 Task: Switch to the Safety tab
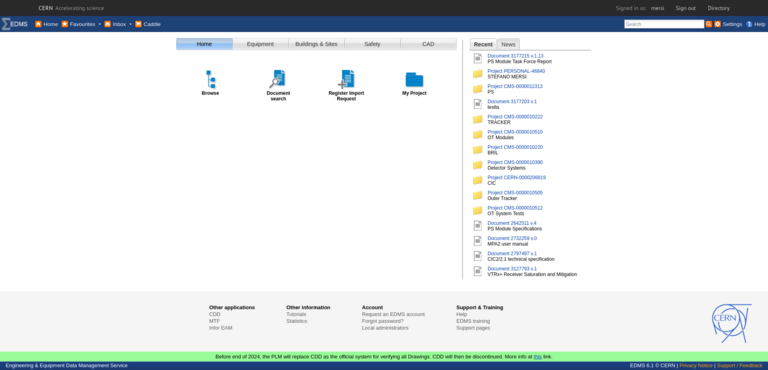coord(372,44)
